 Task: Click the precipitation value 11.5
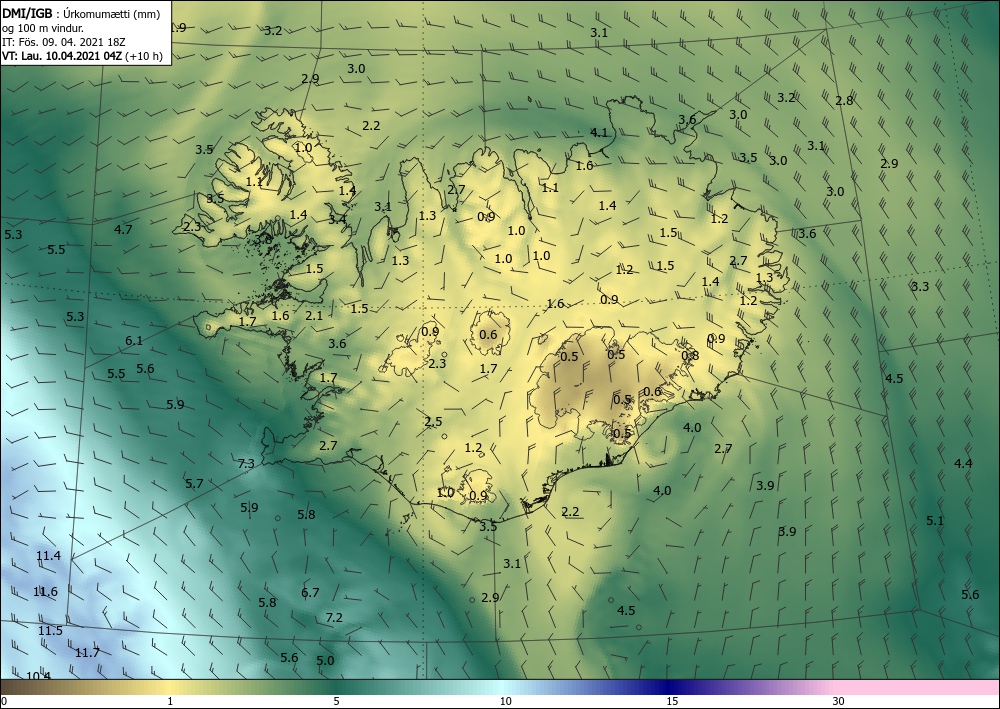click(50, 631)
